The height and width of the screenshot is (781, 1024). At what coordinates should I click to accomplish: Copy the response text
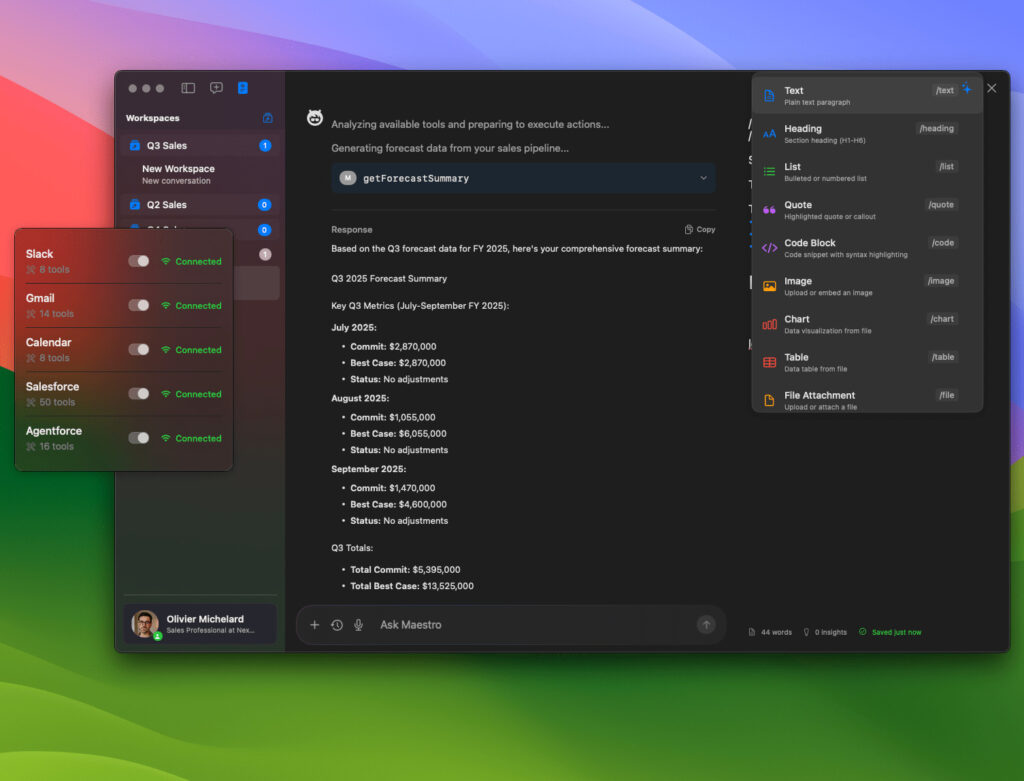pyautogui.click(x=700, y=229)
